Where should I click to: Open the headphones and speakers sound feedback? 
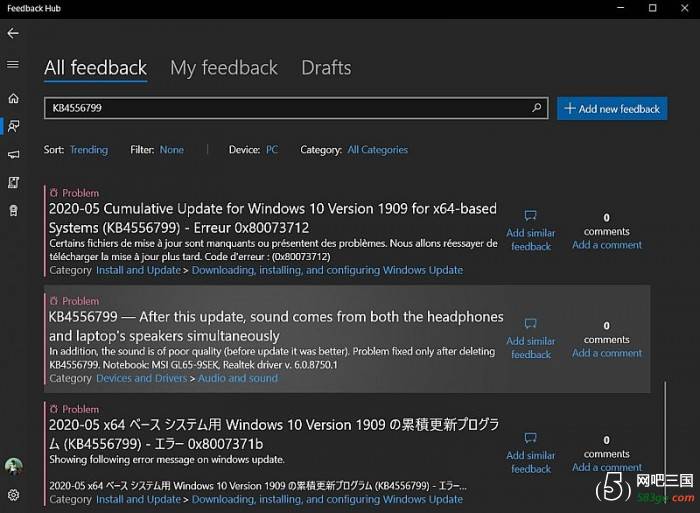tap(276, 326)
